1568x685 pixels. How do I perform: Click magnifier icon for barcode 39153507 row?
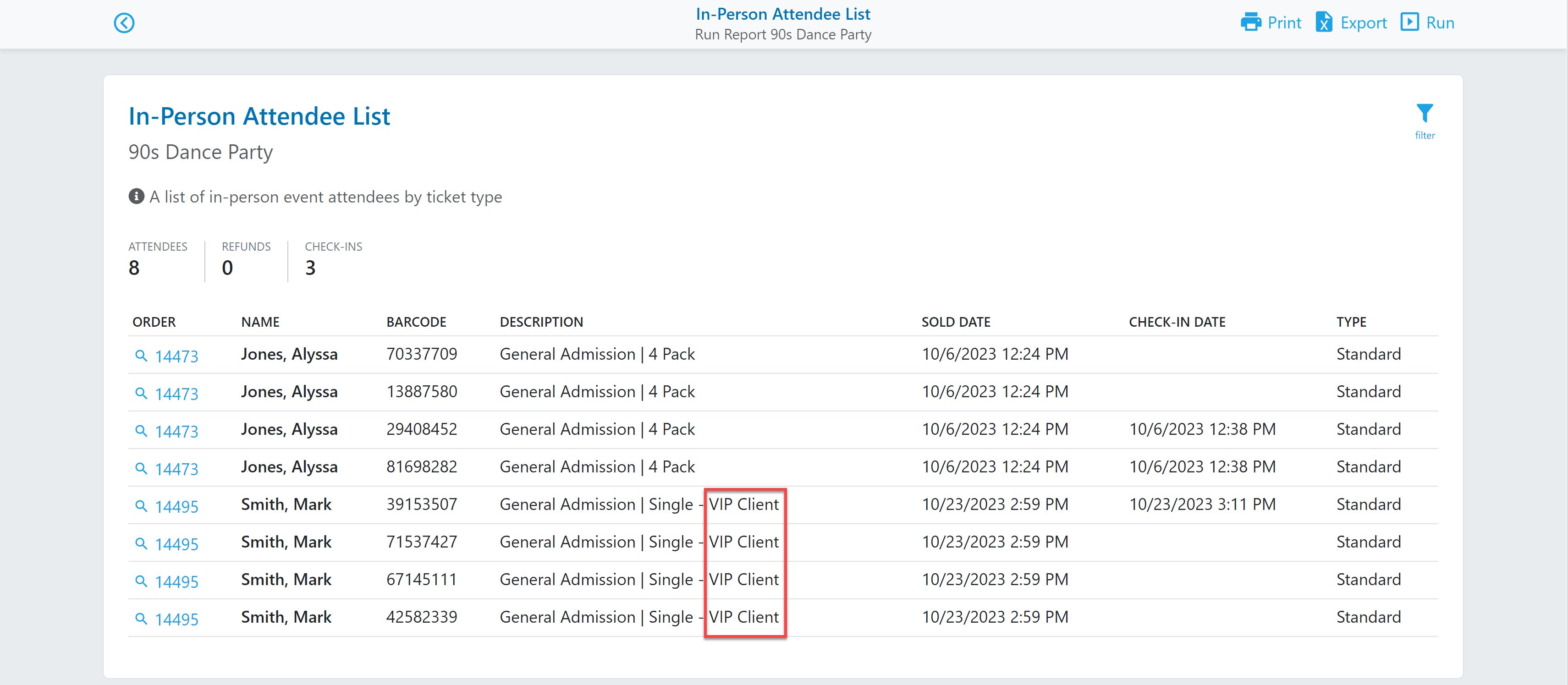click(x=141, y=506)
